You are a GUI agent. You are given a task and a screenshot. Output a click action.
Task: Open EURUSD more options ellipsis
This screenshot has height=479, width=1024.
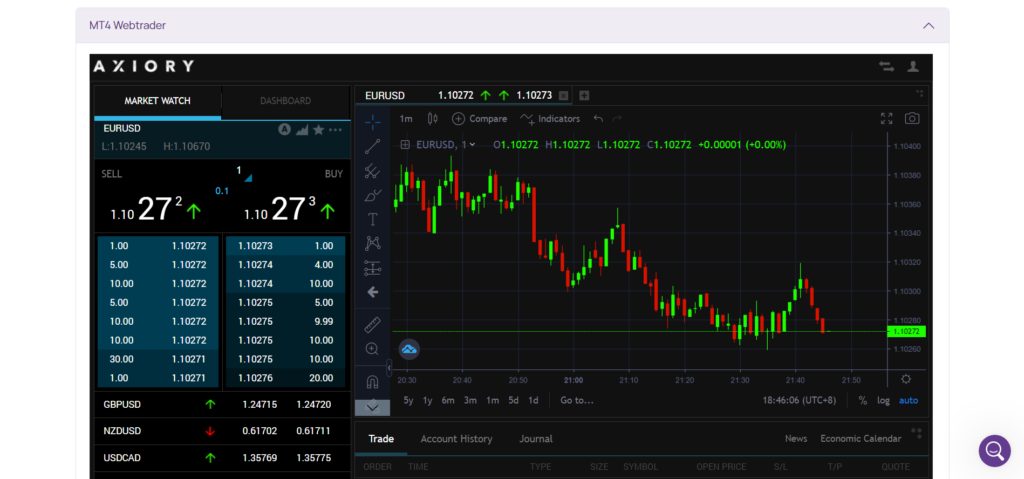336,130
